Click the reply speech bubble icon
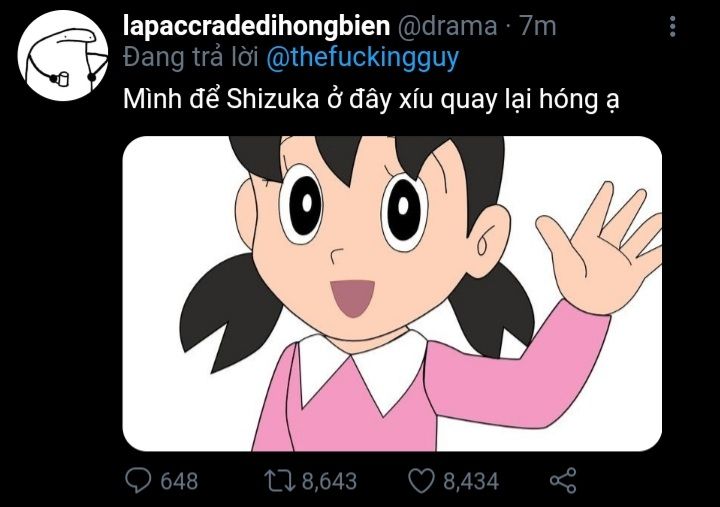This screenshot has height=507, width=720. [138, 480]
